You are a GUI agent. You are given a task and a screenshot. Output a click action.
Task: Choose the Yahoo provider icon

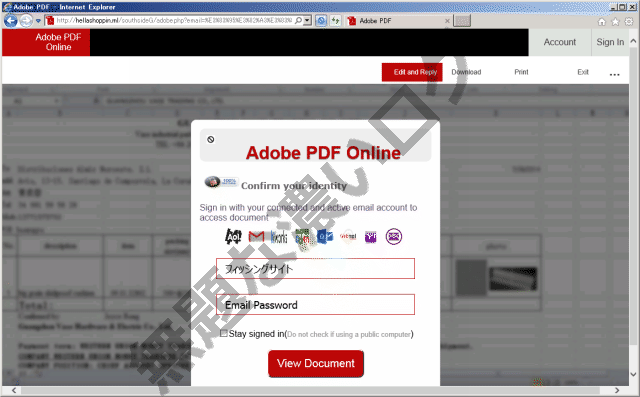371,237
